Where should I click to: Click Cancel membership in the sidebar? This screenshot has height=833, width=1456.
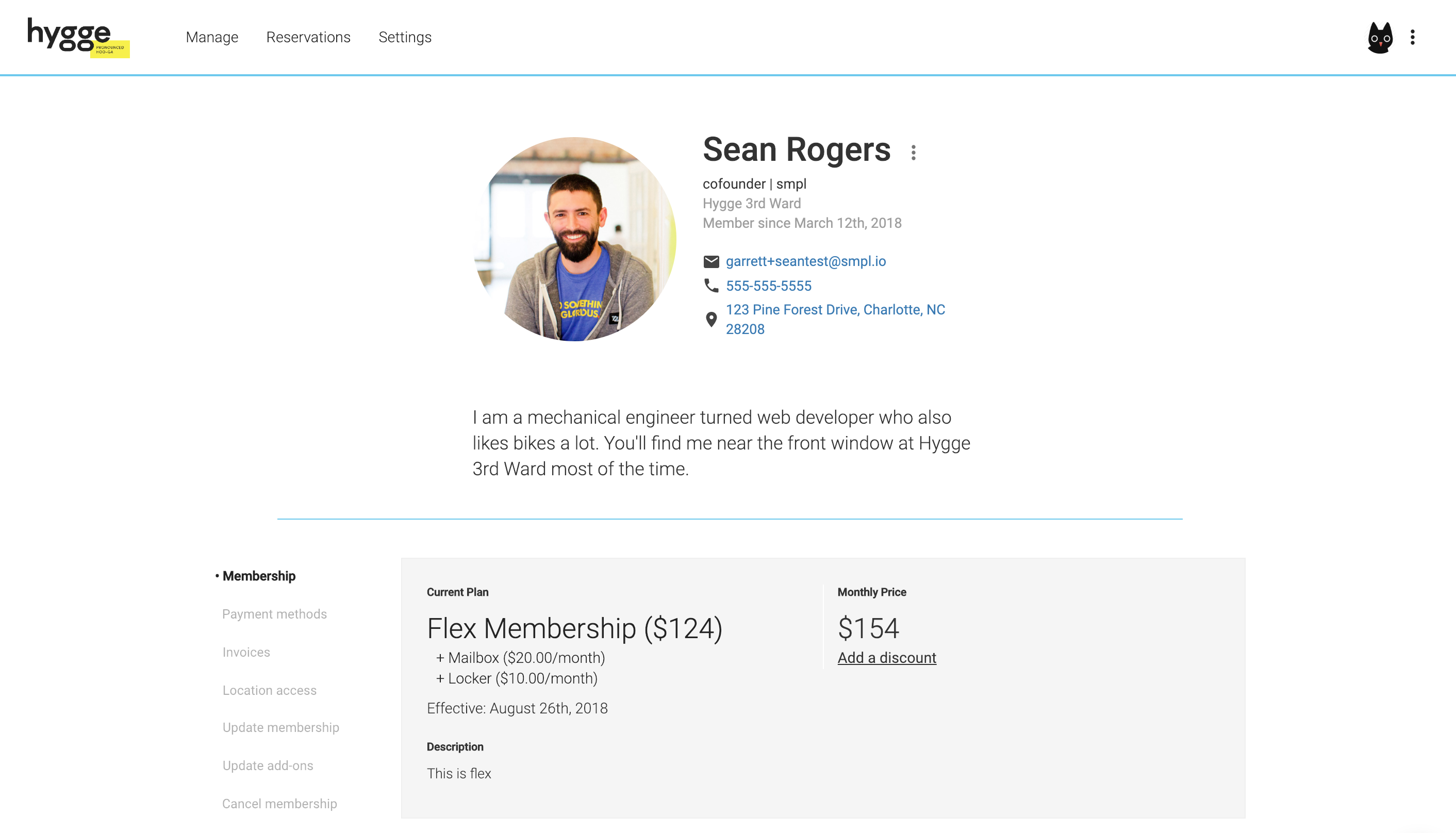click(x=279, y=804)
